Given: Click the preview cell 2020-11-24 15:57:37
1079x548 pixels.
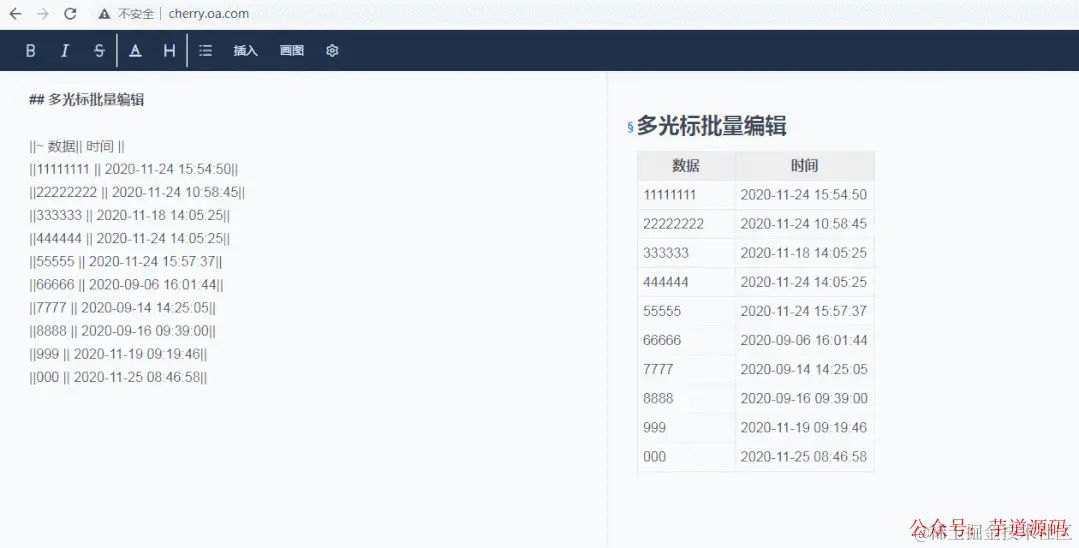Looking at the screenshot, I should pyautogui.click(x=804, y=311).
